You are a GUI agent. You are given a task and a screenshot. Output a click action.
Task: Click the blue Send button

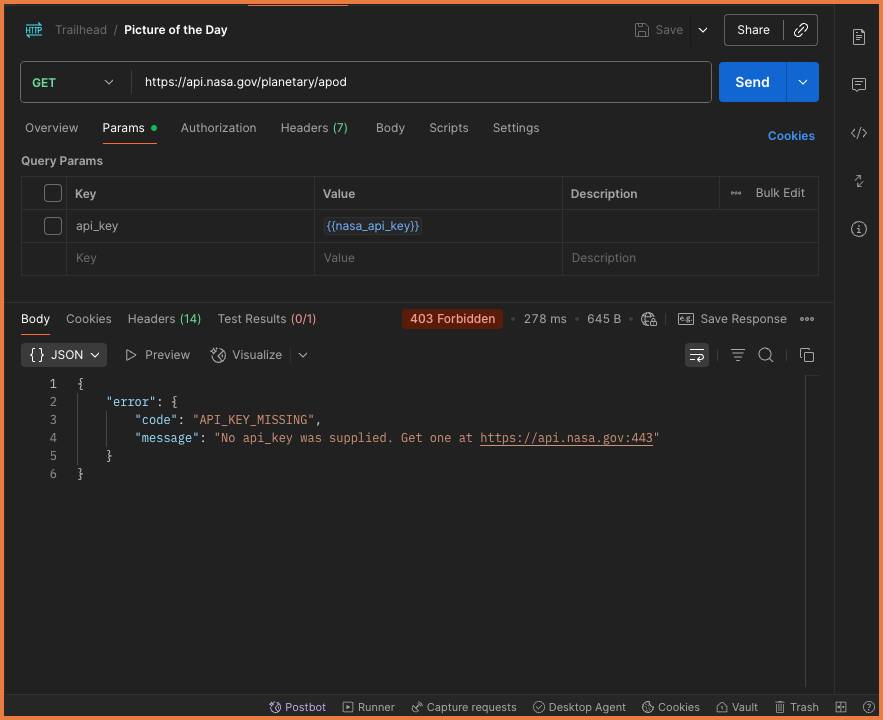pyautogui.click(x=752, y=82)
